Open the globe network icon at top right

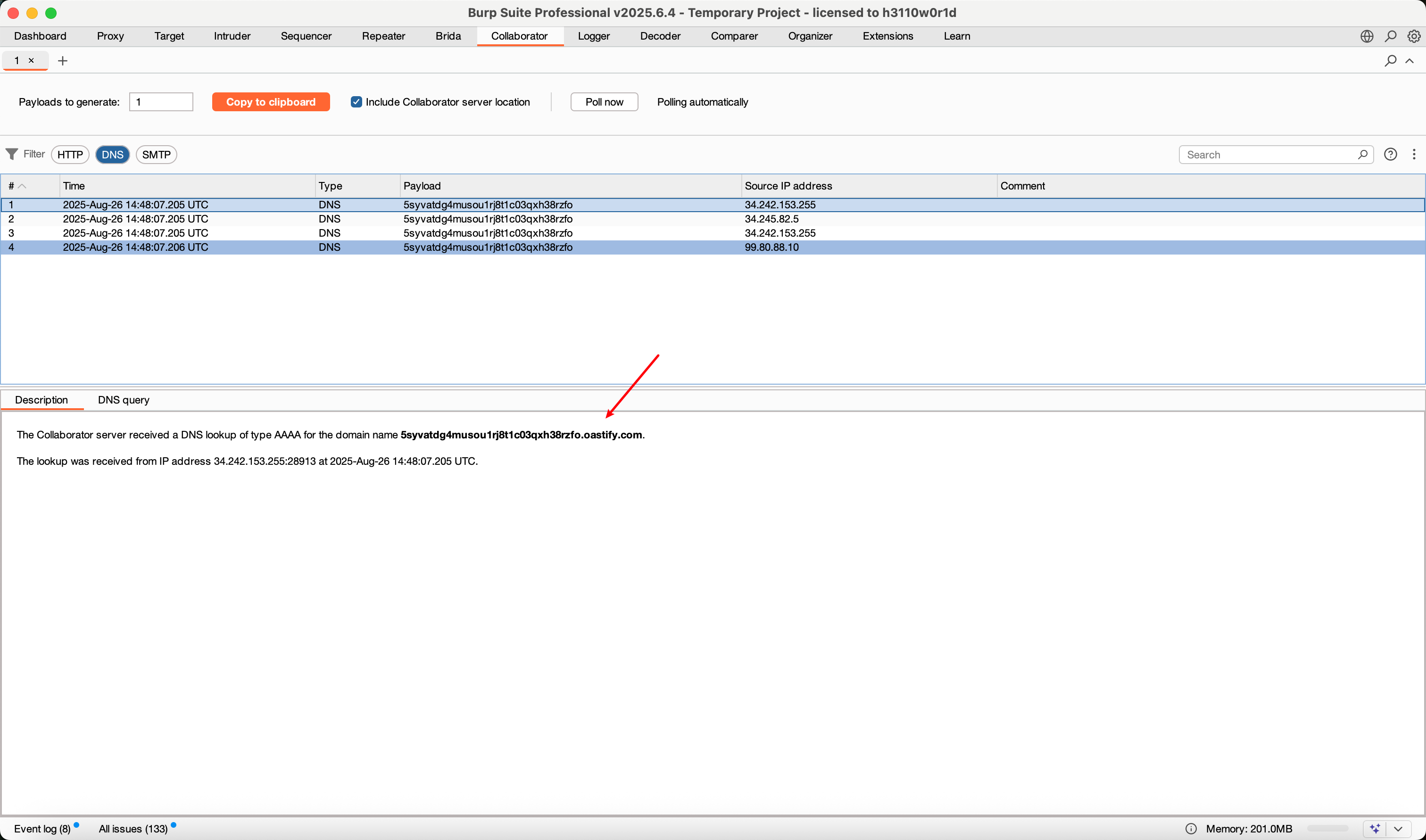pyautogui.click(x=1367, y=36)
